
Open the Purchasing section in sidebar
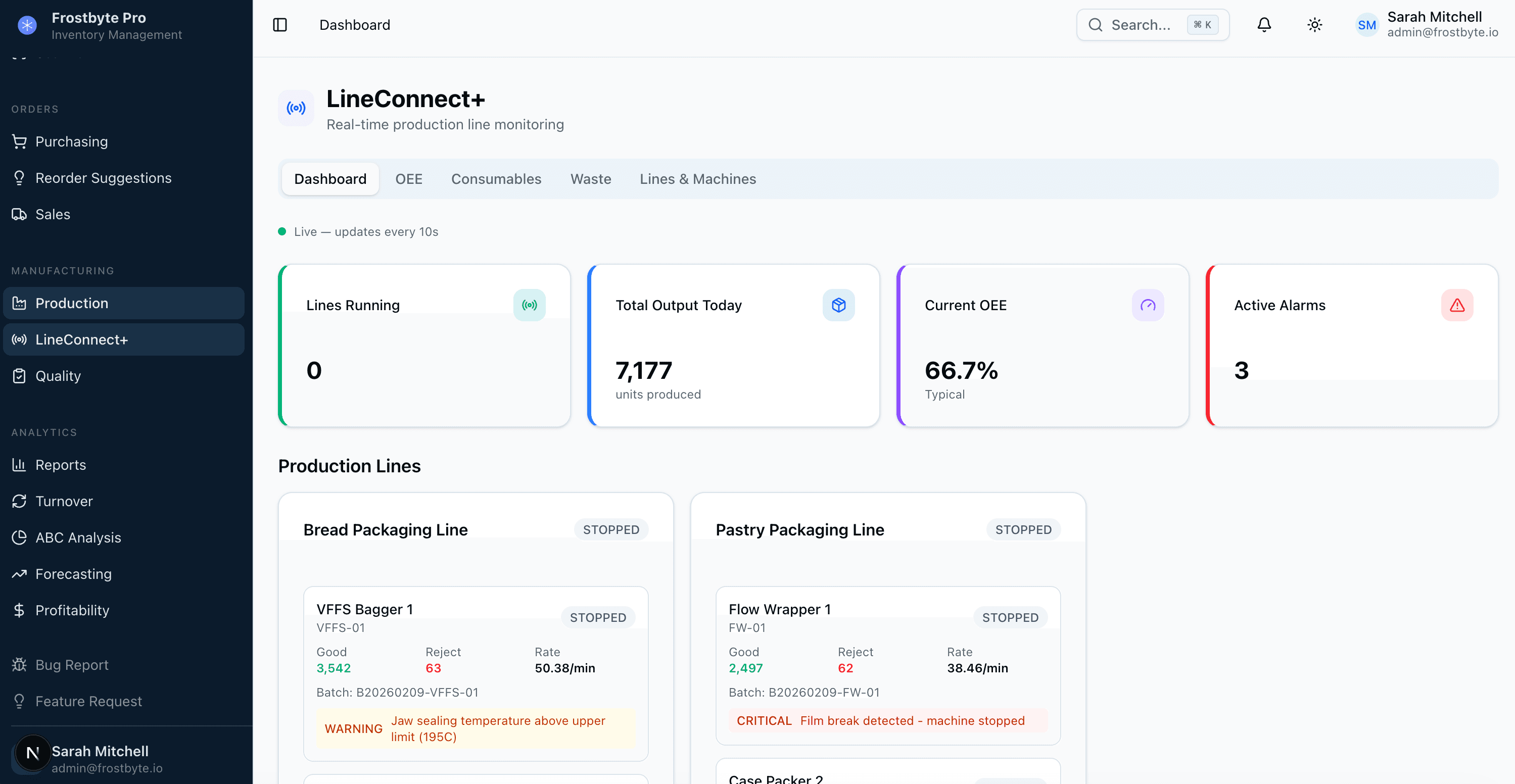(x=71, y=141)
